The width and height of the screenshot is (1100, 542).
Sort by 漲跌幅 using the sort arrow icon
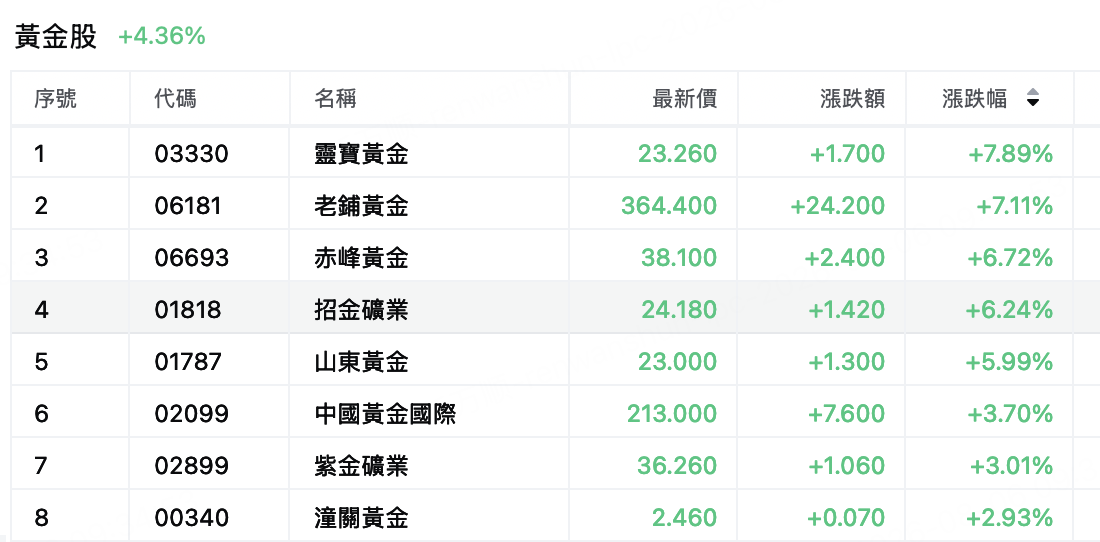[1032, 98]
